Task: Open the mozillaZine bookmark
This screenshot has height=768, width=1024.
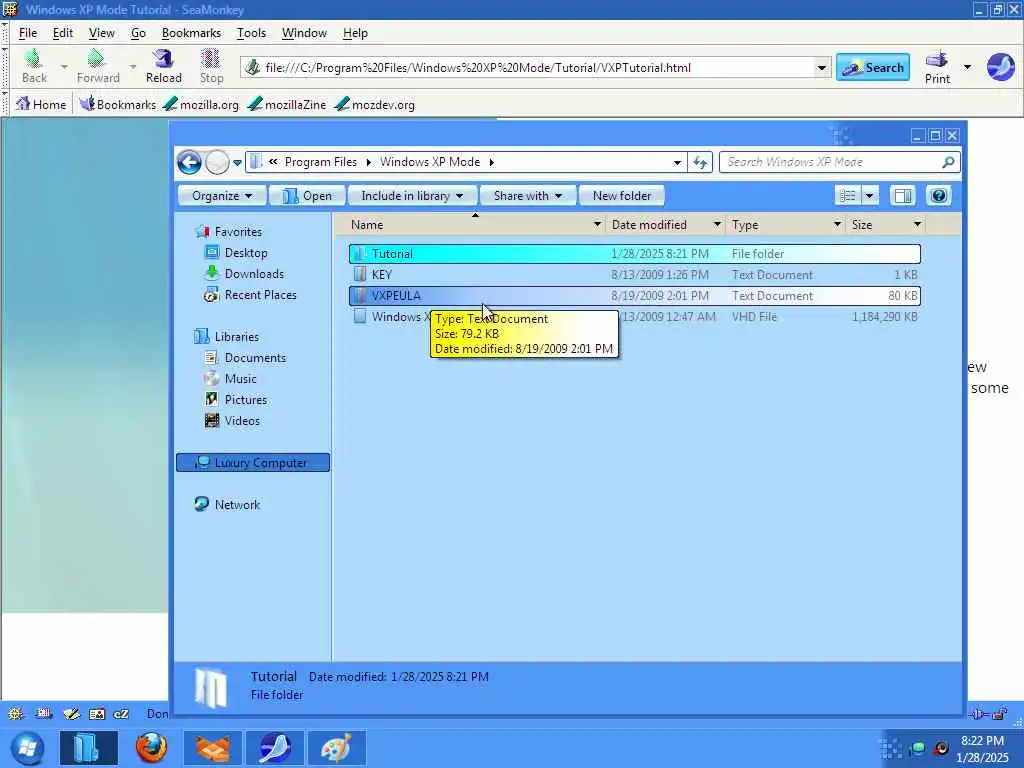Action: [287, 104]
